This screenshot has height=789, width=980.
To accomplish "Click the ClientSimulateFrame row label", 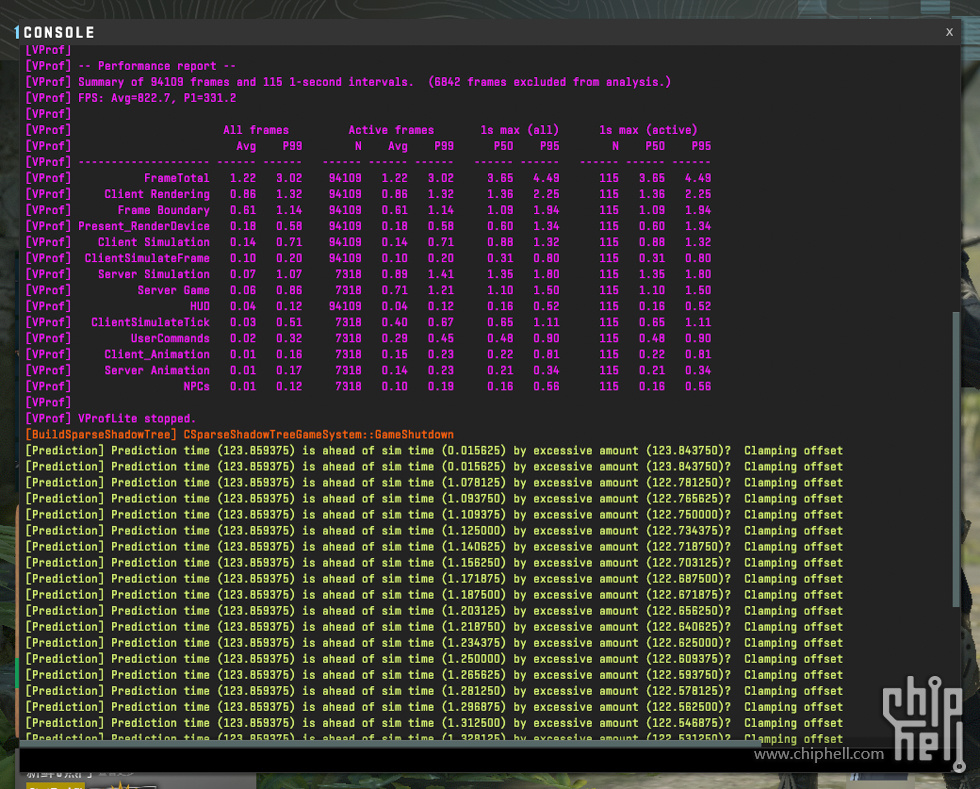I will (x=148, y=258).
